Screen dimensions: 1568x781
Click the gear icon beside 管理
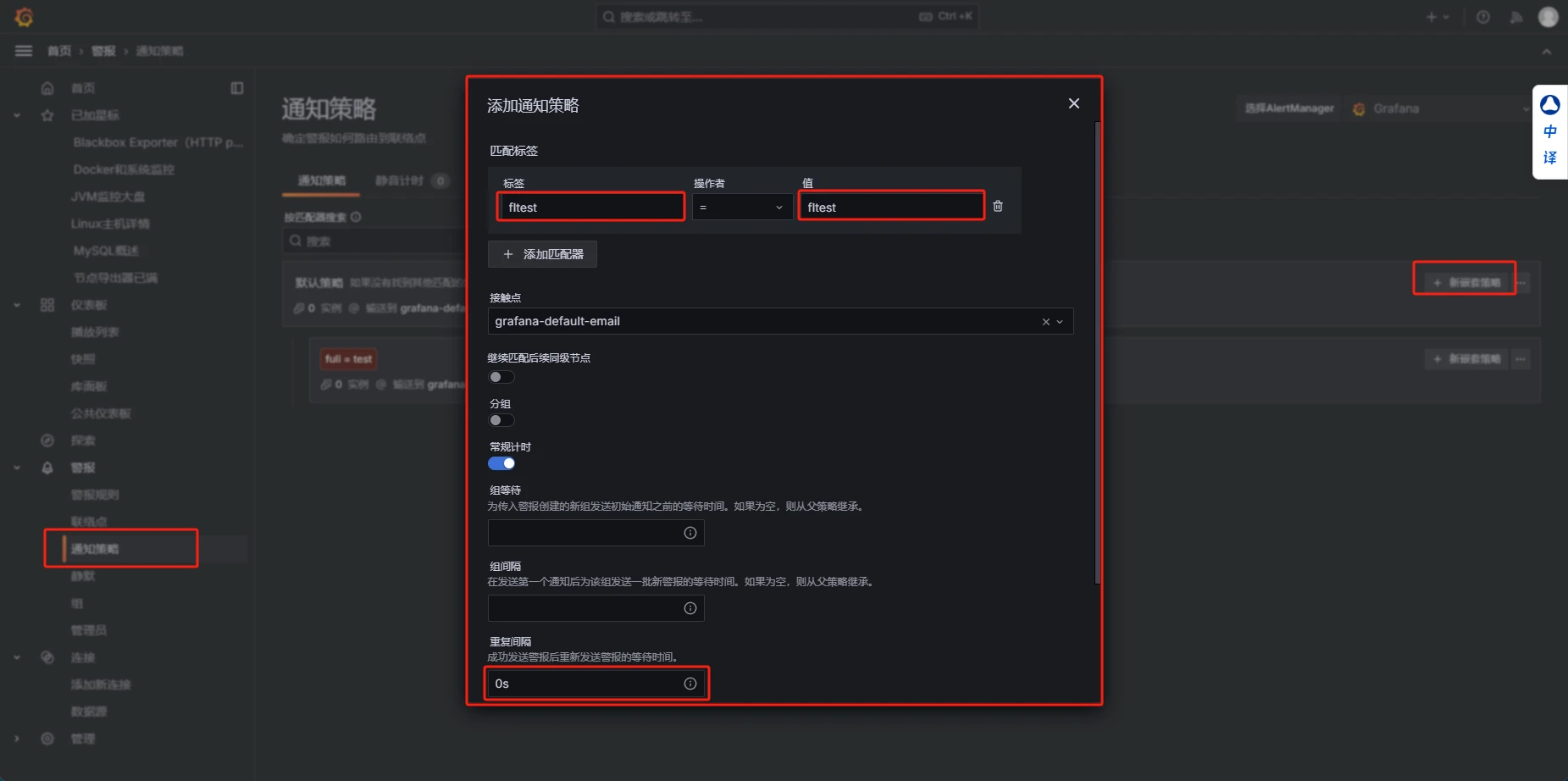tap(47, 739)
